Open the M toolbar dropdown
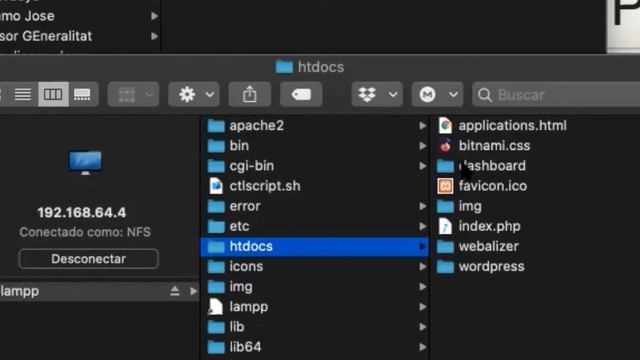This screenshot has height=360, width=640. point(437,95)
